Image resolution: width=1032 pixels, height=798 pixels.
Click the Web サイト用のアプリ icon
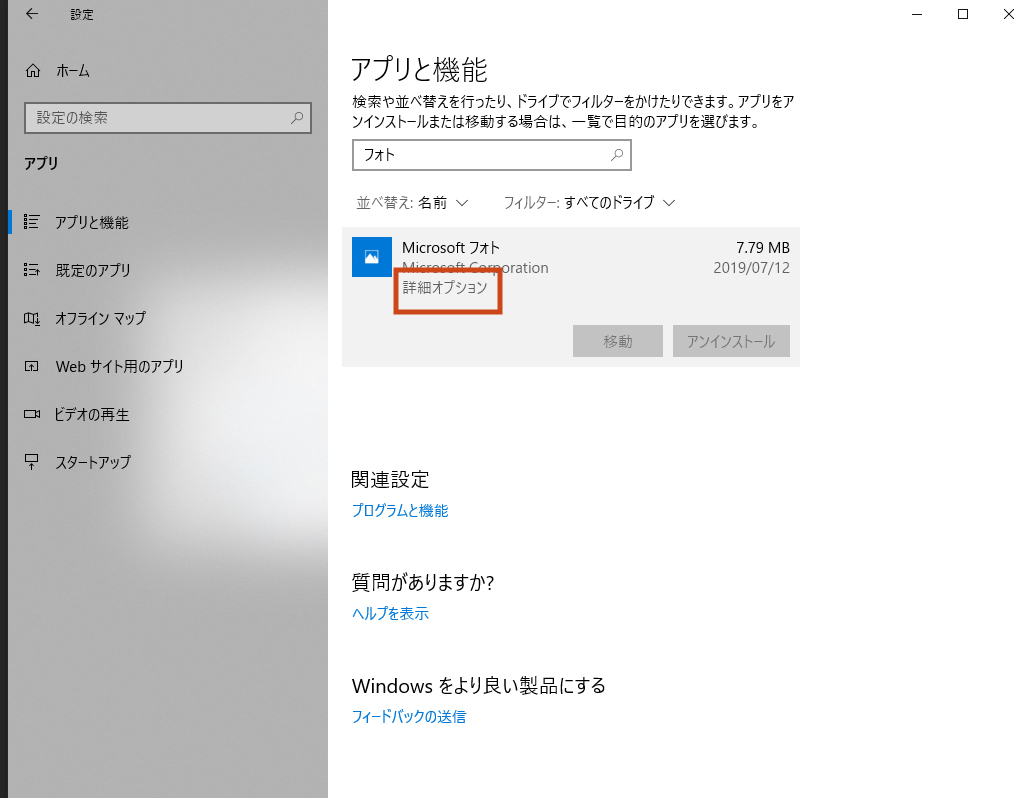32,366
